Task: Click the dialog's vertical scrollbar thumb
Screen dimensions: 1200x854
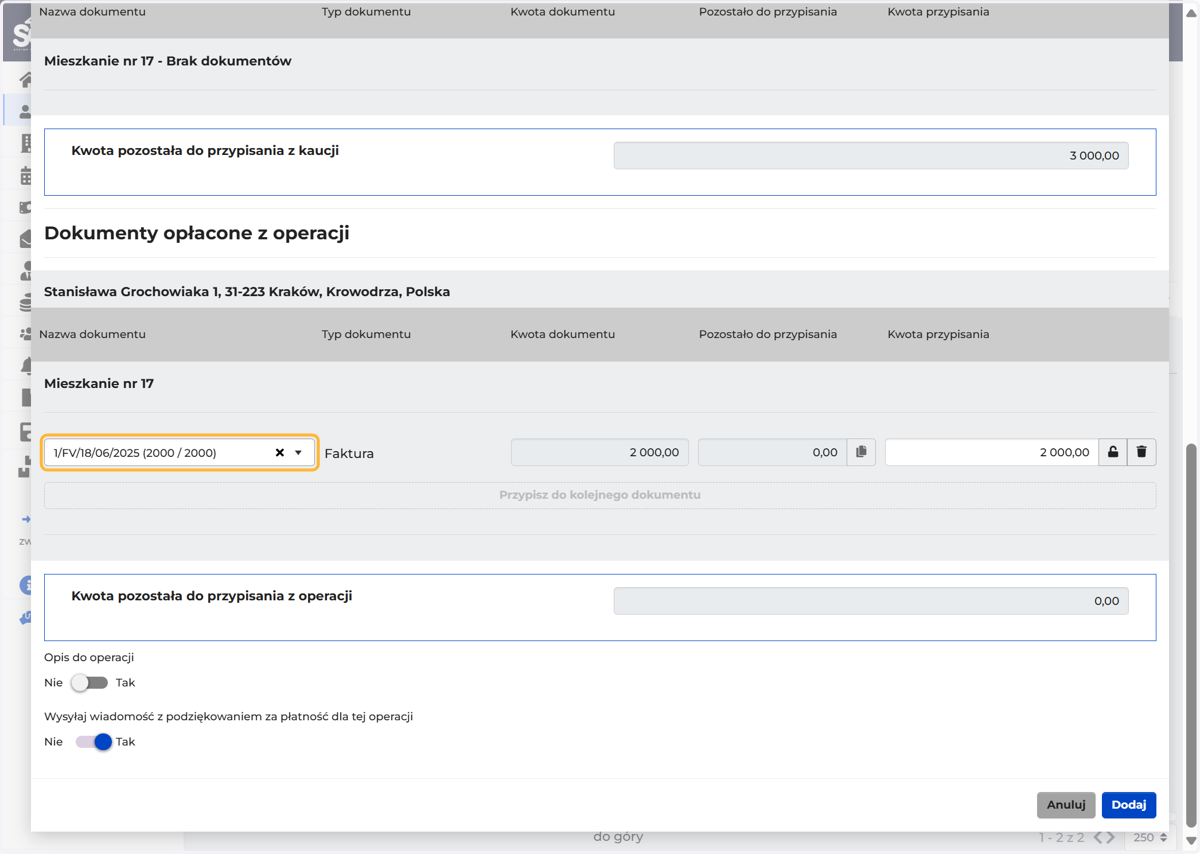Action: tap(1191, 635)
